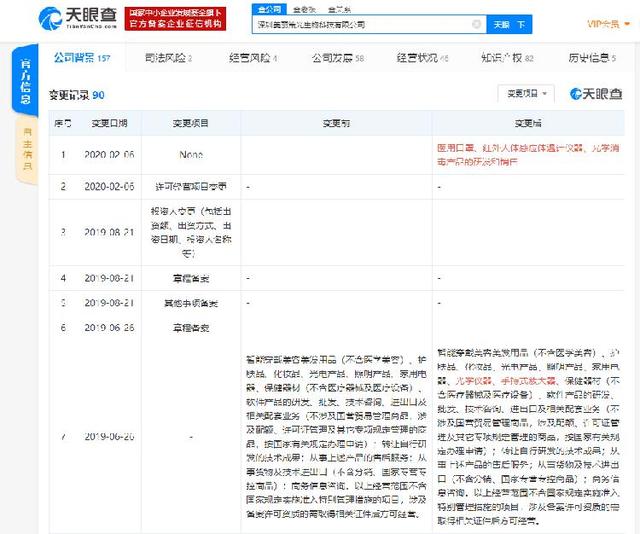Select the yellow 自主信息 side tab

[27, 149]
